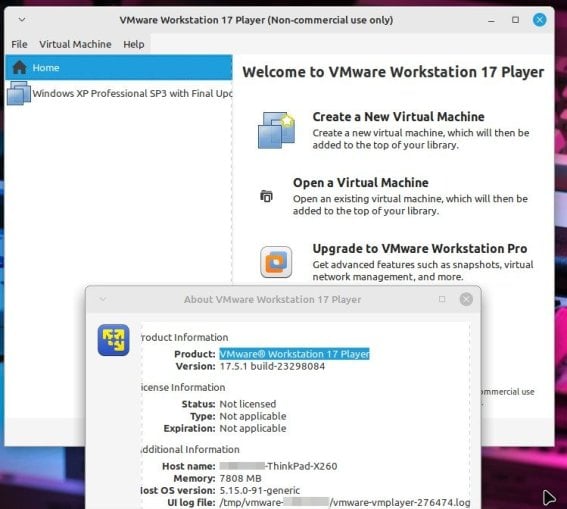Open the Help menu
The width and height of the screenshot is (567, 509).
point(133,44)
